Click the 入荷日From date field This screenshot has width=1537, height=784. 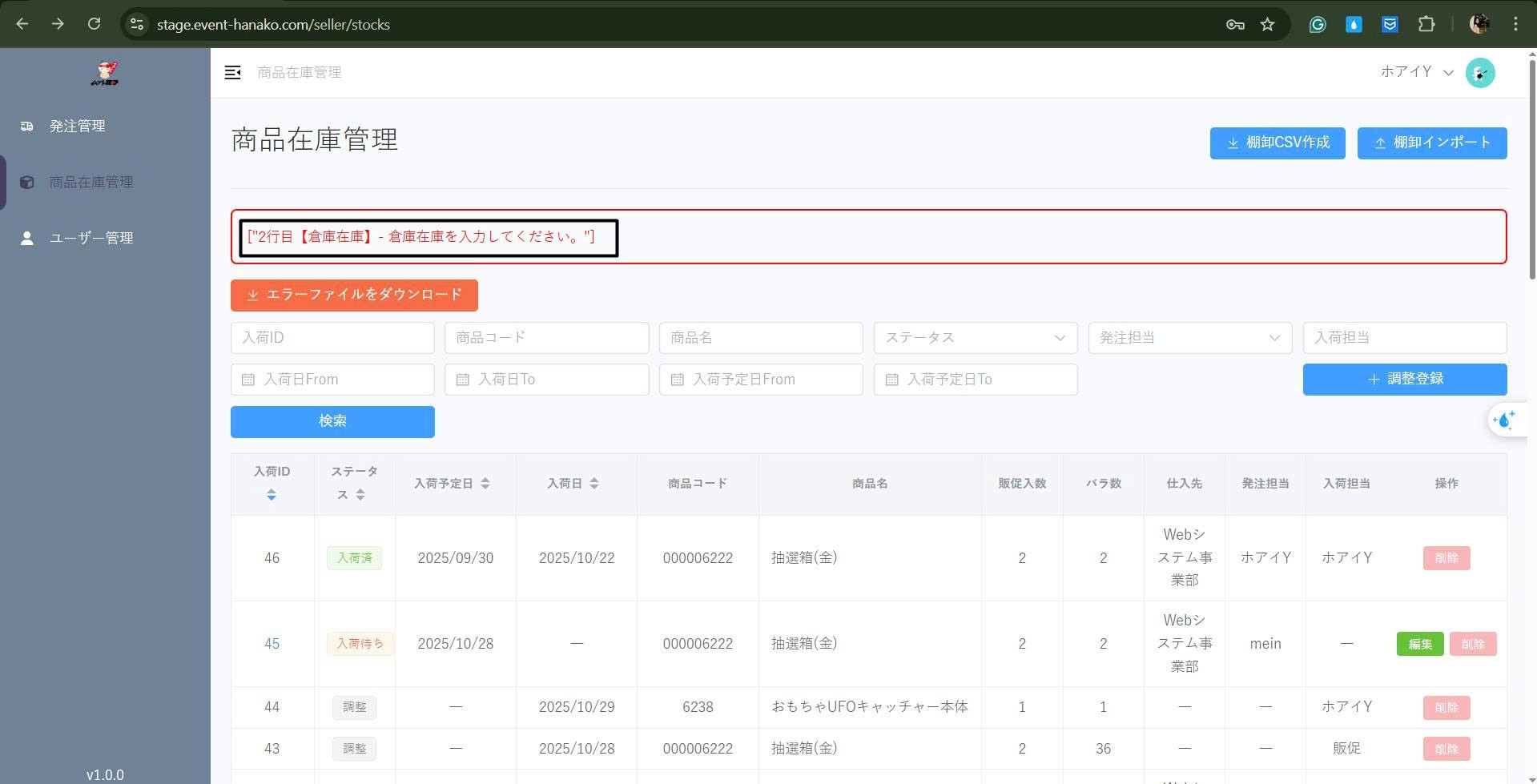click(x=332, y=380)
